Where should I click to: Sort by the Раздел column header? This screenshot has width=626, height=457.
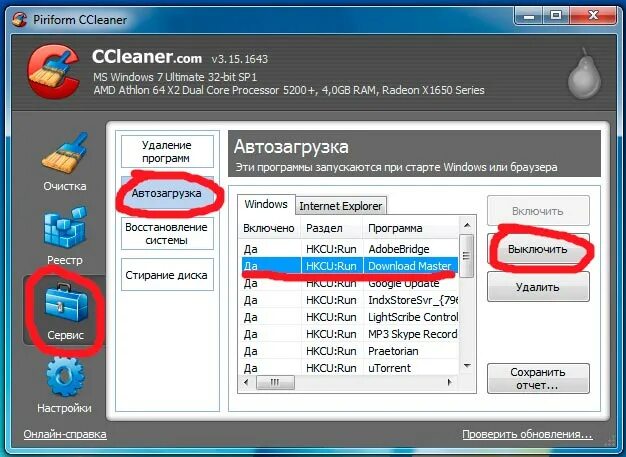coord(331,228)
